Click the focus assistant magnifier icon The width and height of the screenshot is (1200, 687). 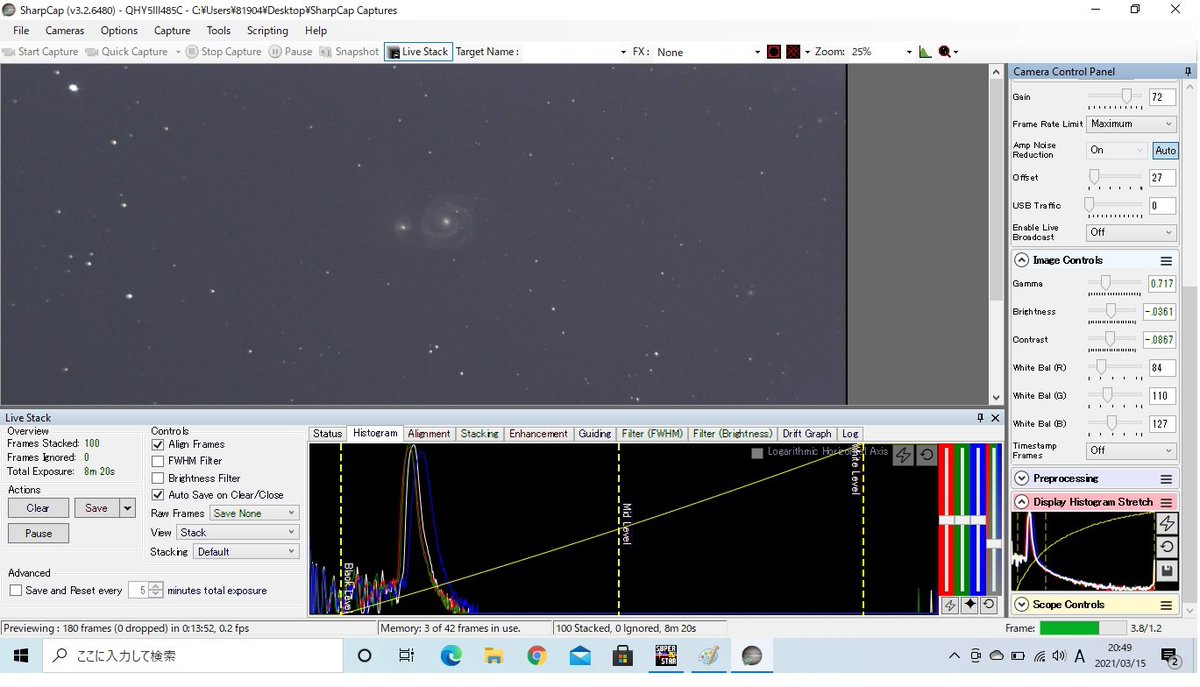click(945, 52)
